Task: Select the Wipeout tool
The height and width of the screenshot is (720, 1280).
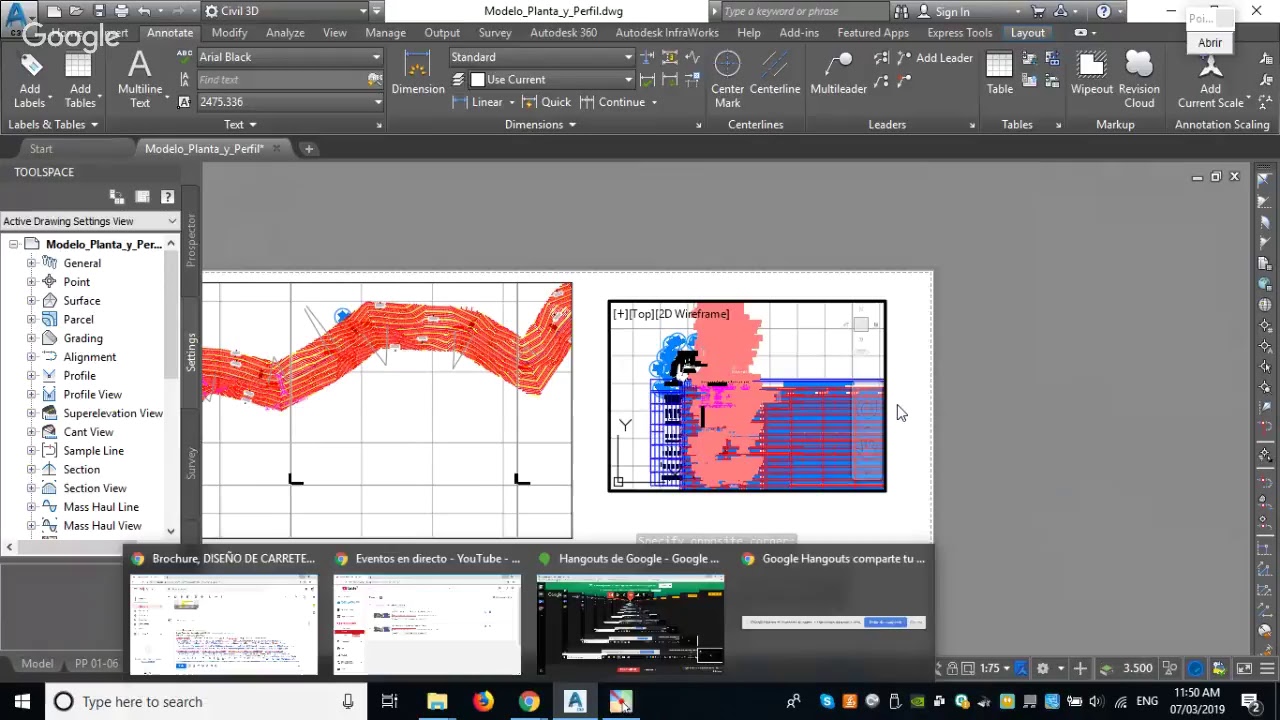Action: point(1091,73)
